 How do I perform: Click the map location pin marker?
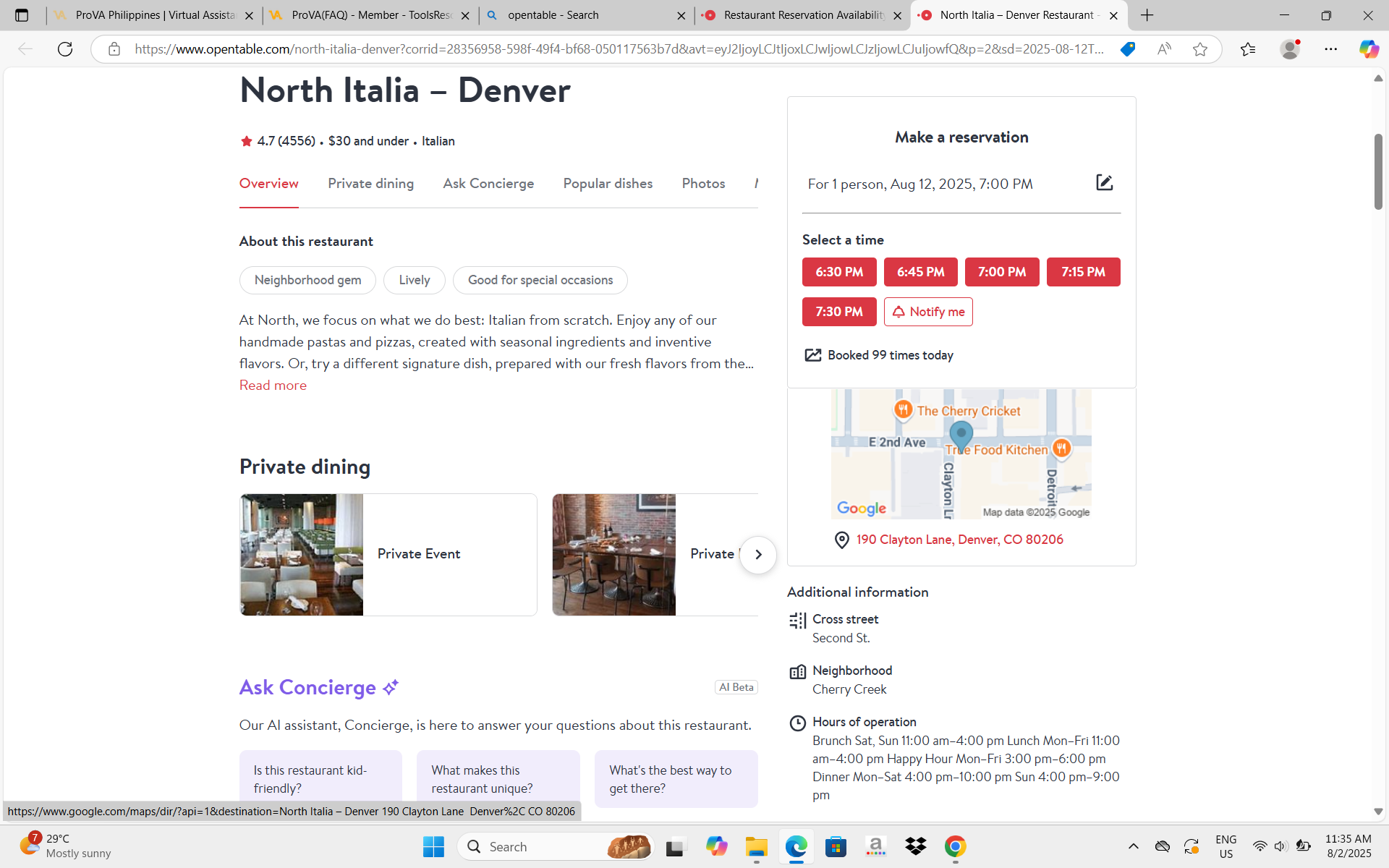point(961,437)
